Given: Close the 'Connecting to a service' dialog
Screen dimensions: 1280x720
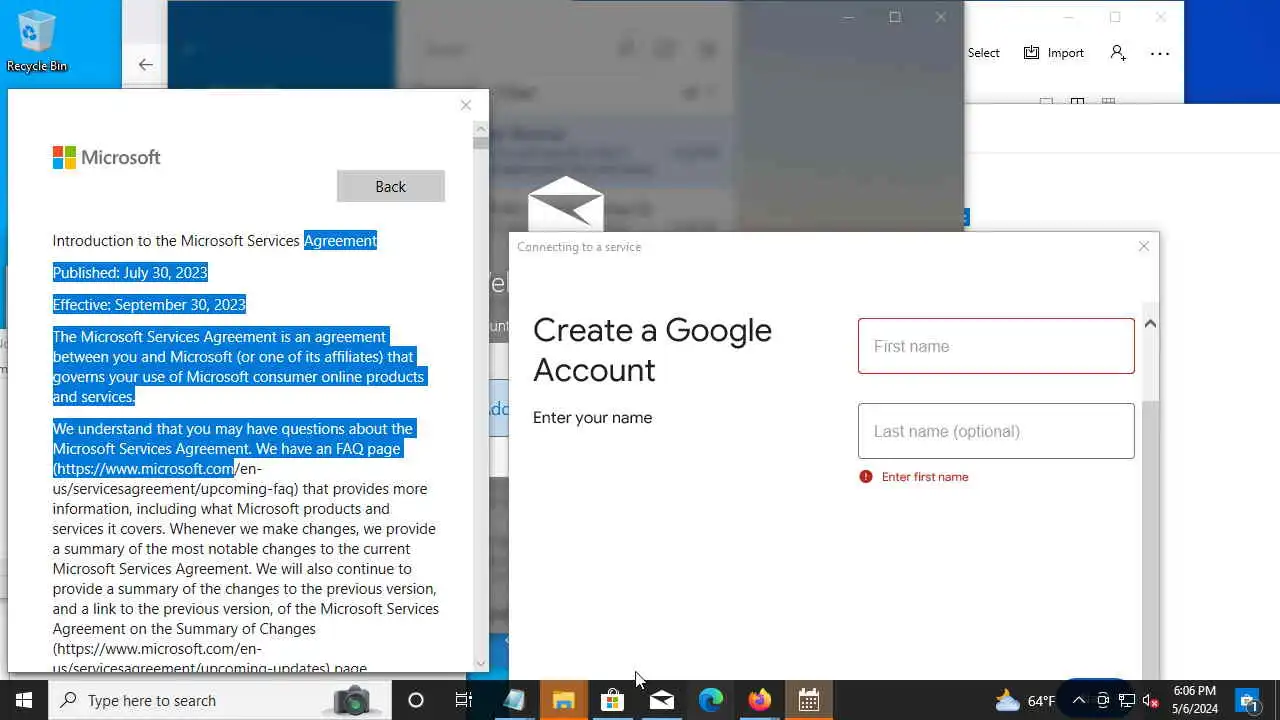Looking at the screenshot, I should pyautogui.click(x=1144, y=246).
